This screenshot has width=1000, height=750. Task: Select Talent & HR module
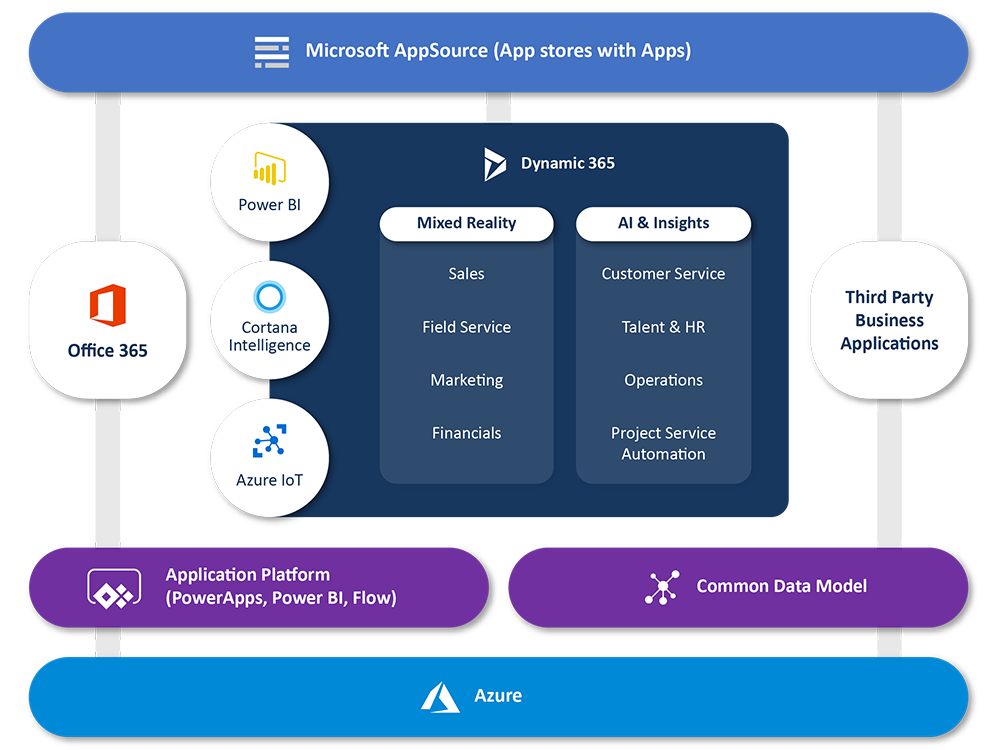[663, 327]
